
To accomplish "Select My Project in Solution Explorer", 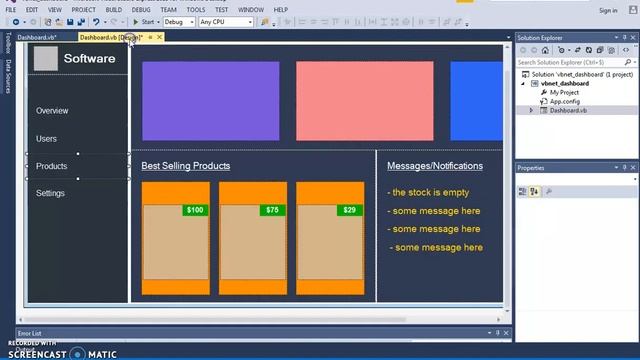I will (x=564, y=92).
